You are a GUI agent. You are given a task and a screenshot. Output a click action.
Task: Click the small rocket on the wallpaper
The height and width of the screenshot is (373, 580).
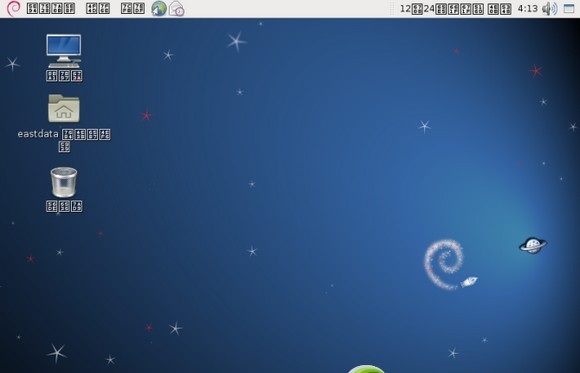coord(469,282)
